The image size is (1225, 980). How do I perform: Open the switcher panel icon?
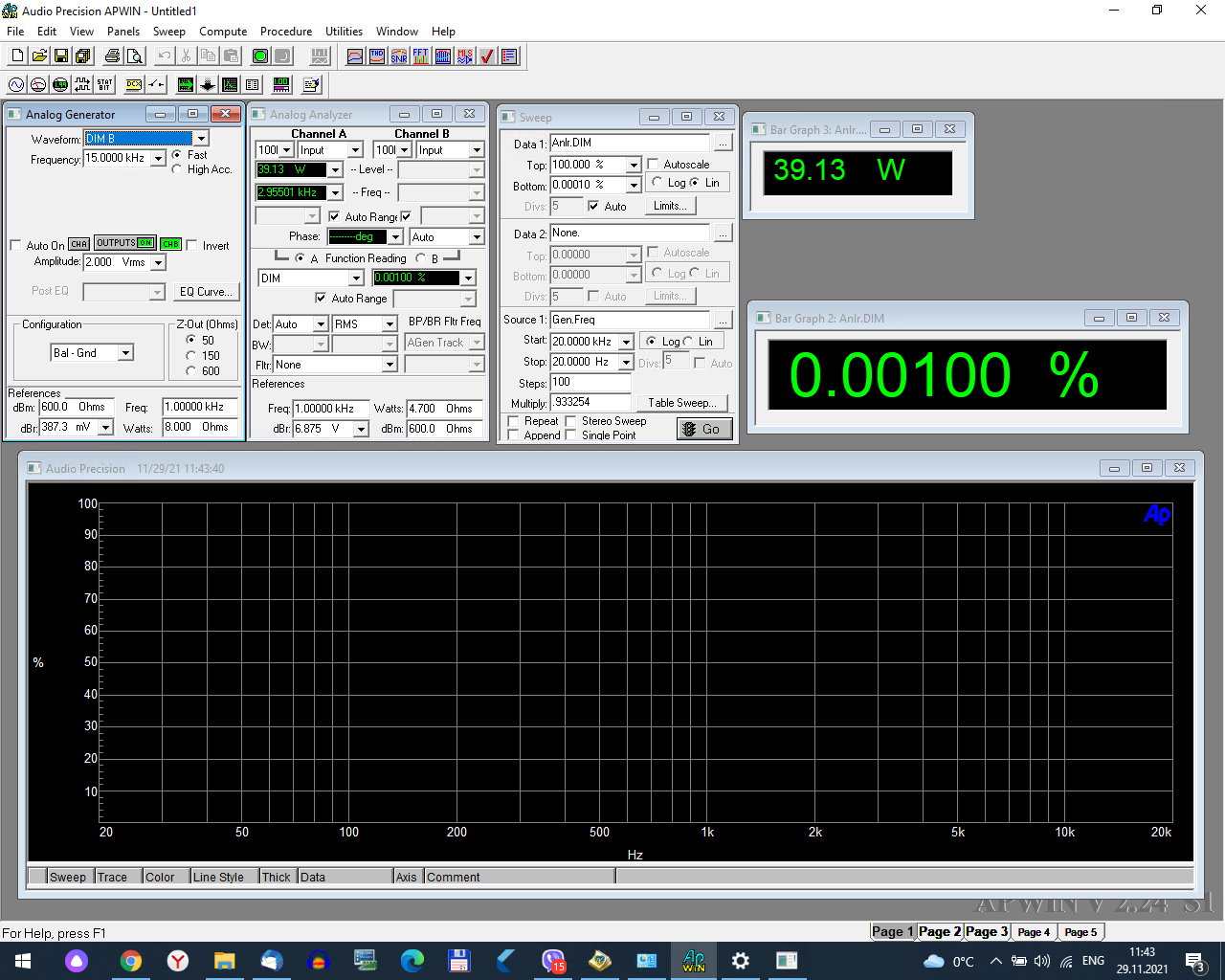[156, 85]
